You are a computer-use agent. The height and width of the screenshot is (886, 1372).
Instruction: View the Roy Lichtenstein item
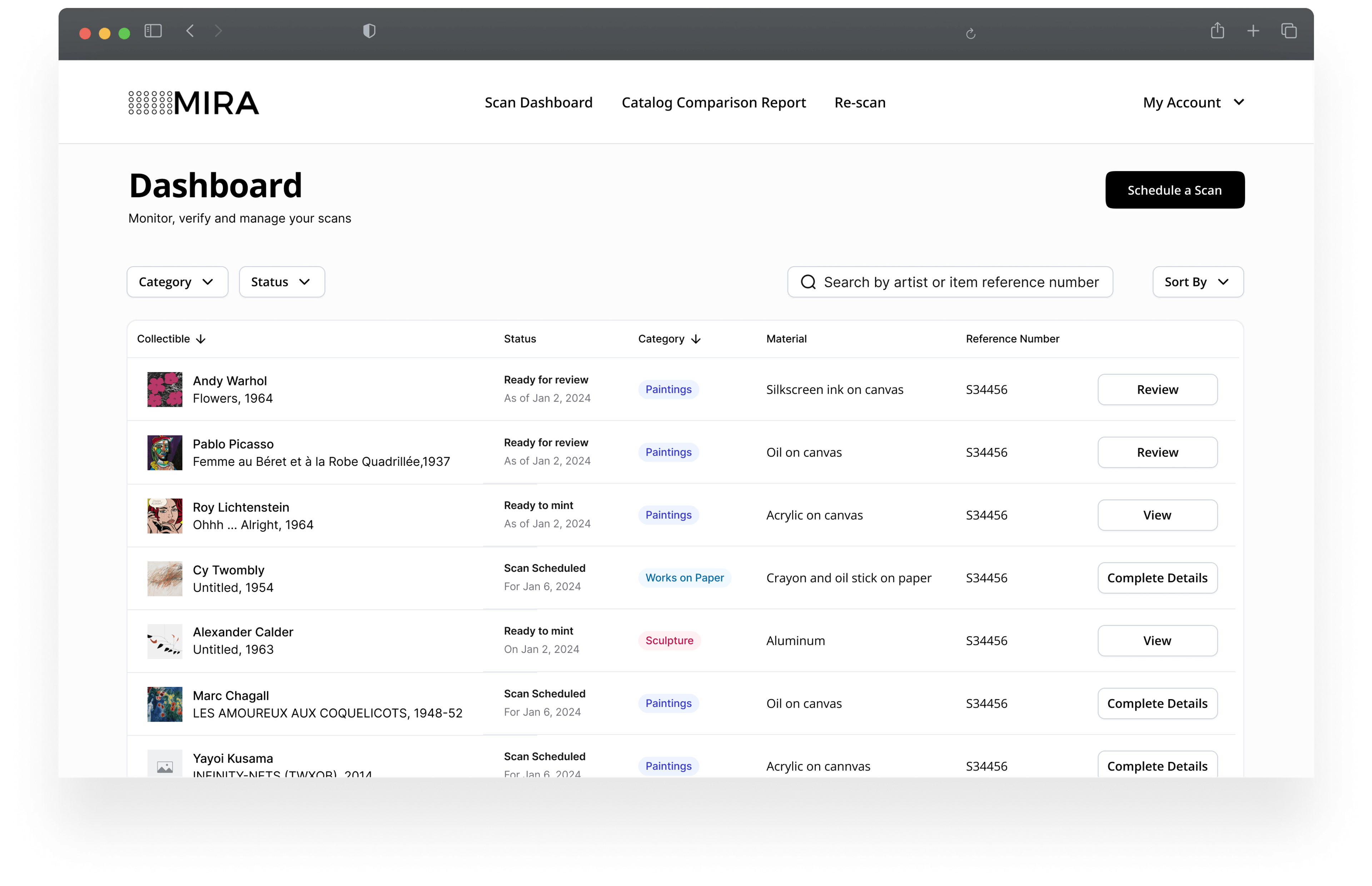coord(1157,515)
